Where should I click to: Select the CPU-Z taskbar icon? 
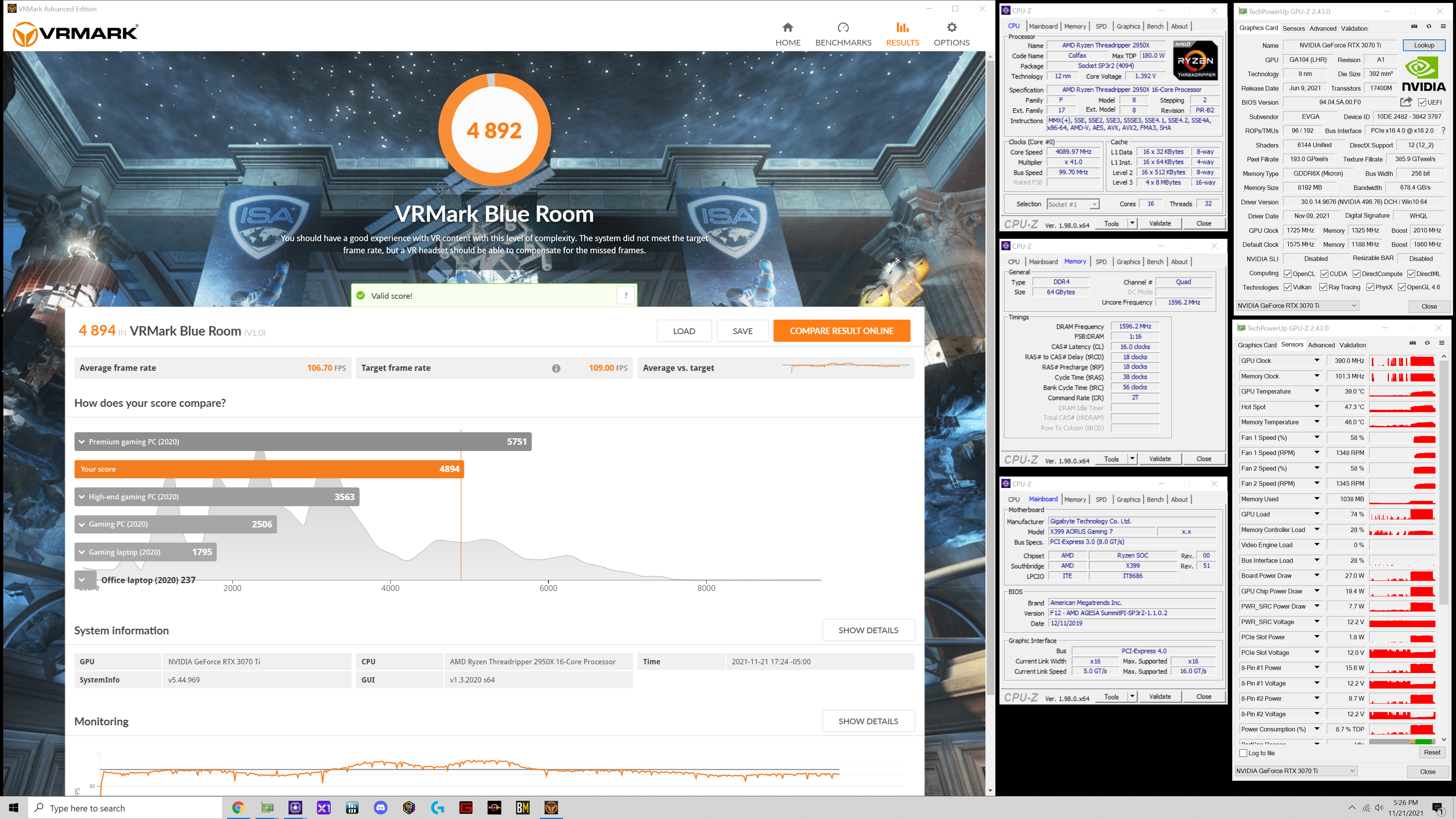tap(295, 808)
